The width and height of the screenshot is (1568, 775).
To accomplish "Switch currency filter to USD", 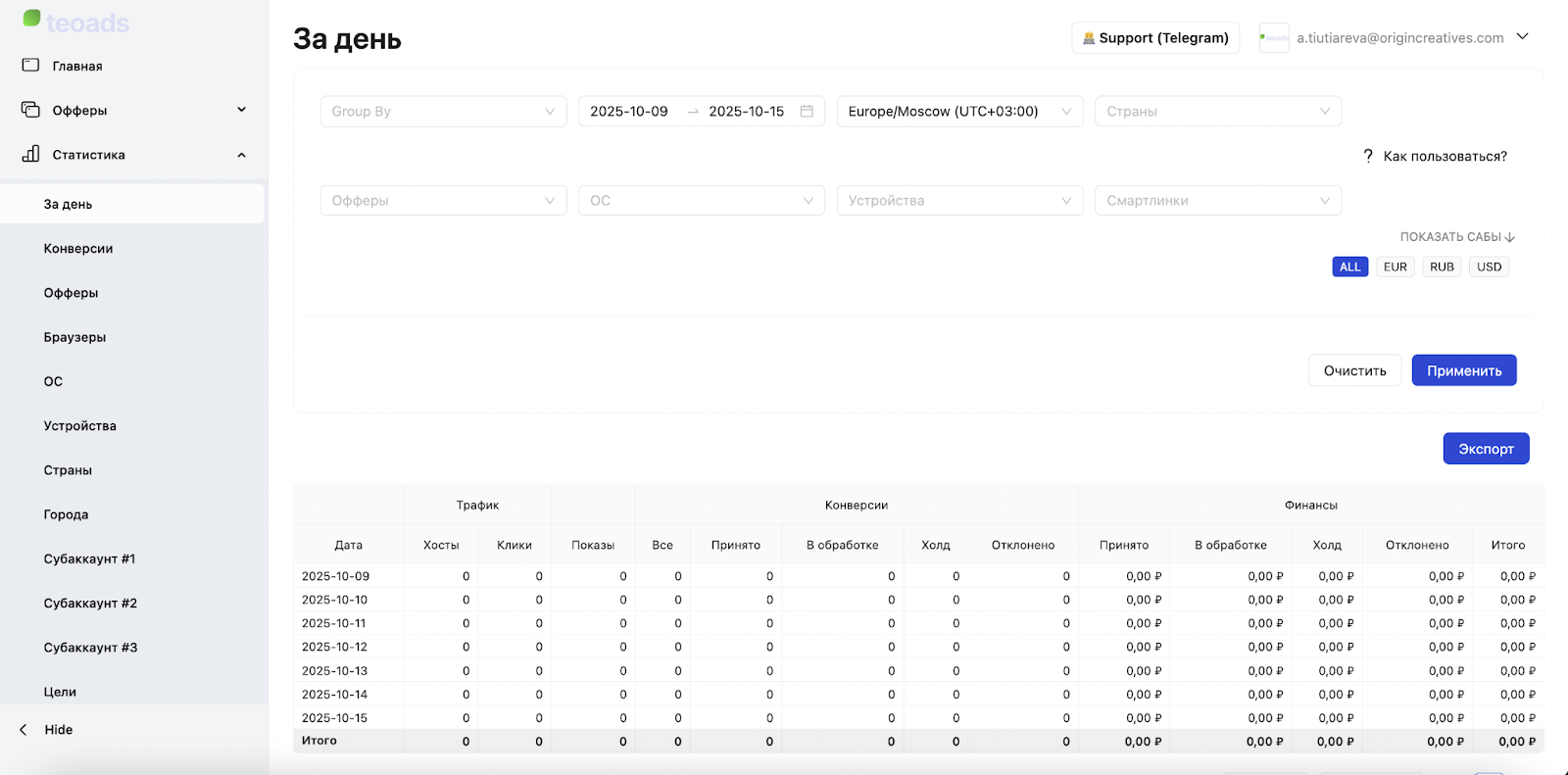I will [1489, 266].
